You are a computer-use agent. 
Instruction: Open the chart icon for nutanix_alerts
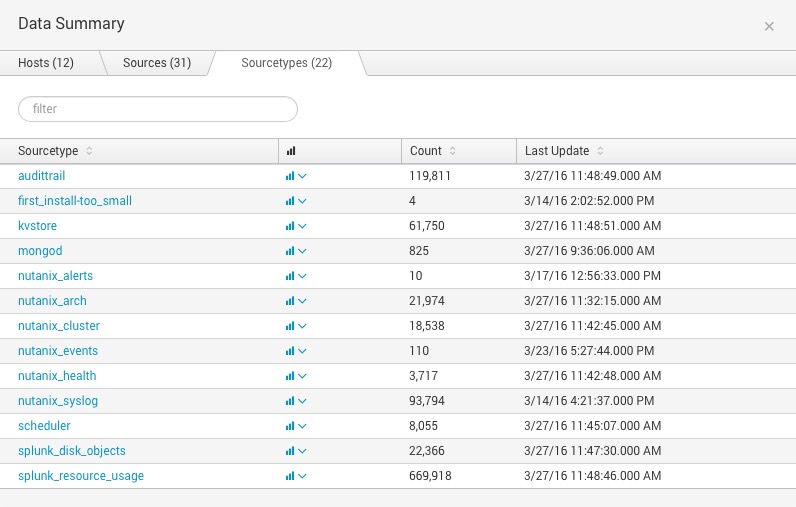[290, 276]
